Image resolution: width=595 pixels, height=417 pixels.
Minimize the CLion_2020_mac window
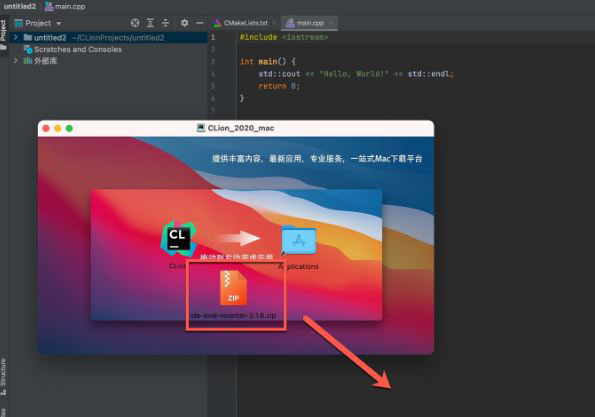click(58, 128)
